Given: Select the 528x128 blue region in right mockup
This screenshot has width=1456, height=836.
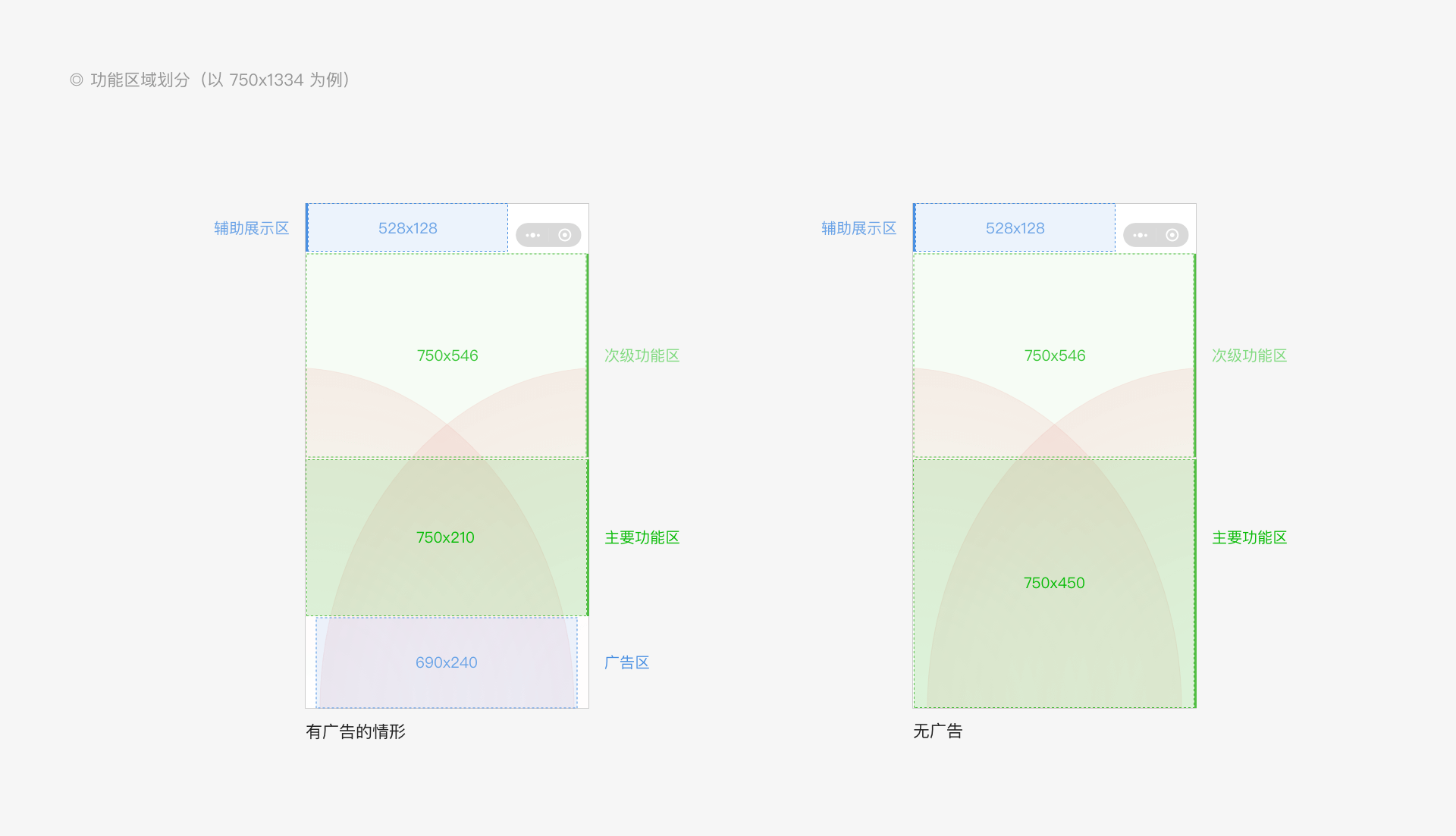Looking at the screenshot, I should click(x=1015, y=227).
